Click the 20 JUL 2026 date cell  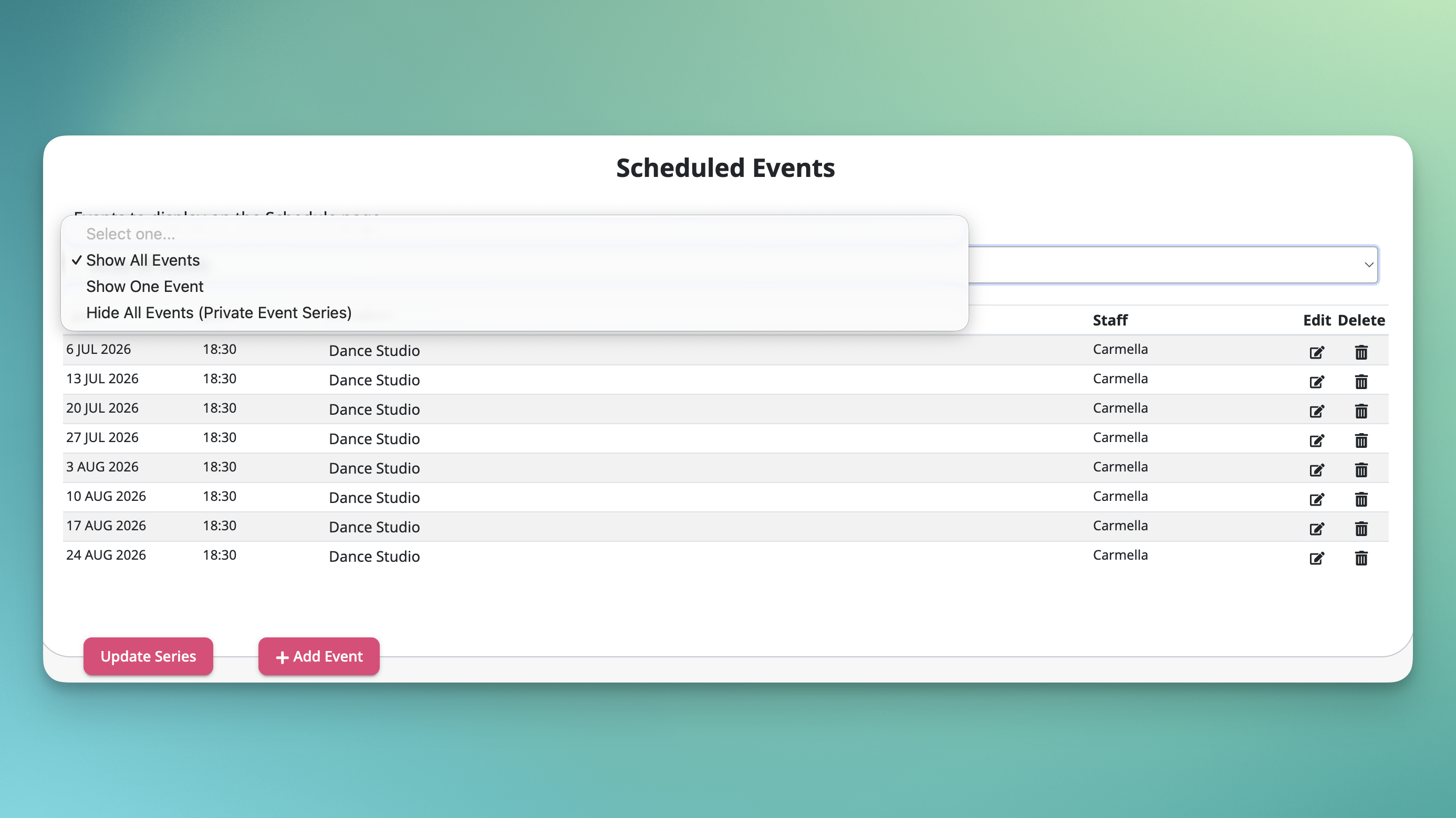pos(102,408)
